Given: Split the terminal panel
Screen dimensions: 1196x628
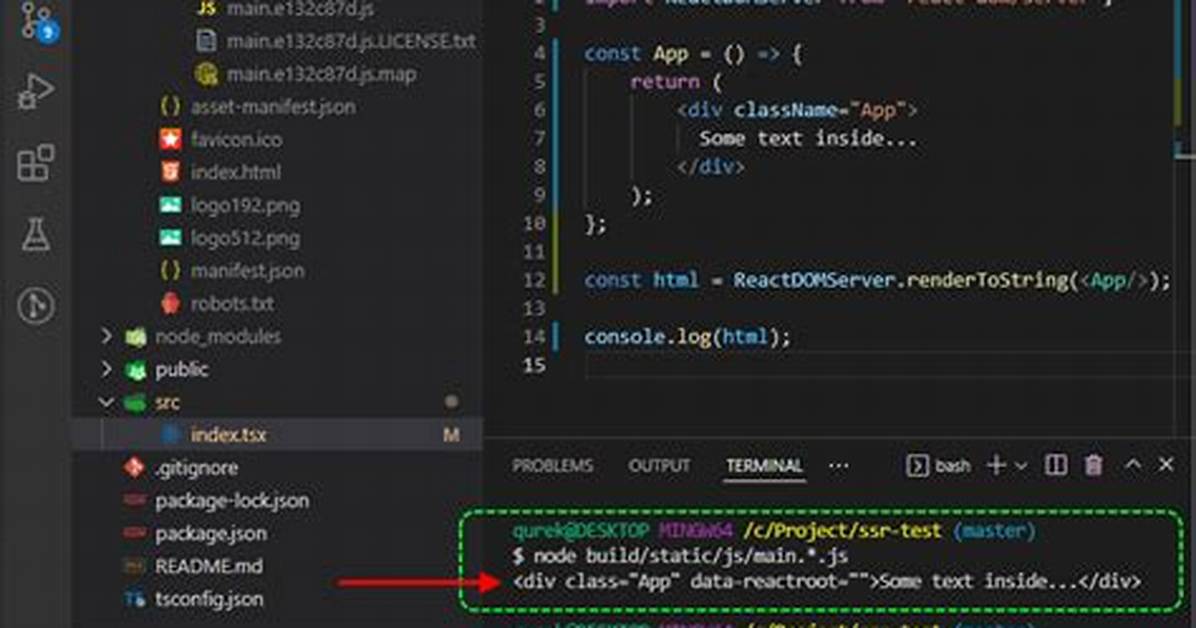Looking at the screenshot, I should [1056, 465].
